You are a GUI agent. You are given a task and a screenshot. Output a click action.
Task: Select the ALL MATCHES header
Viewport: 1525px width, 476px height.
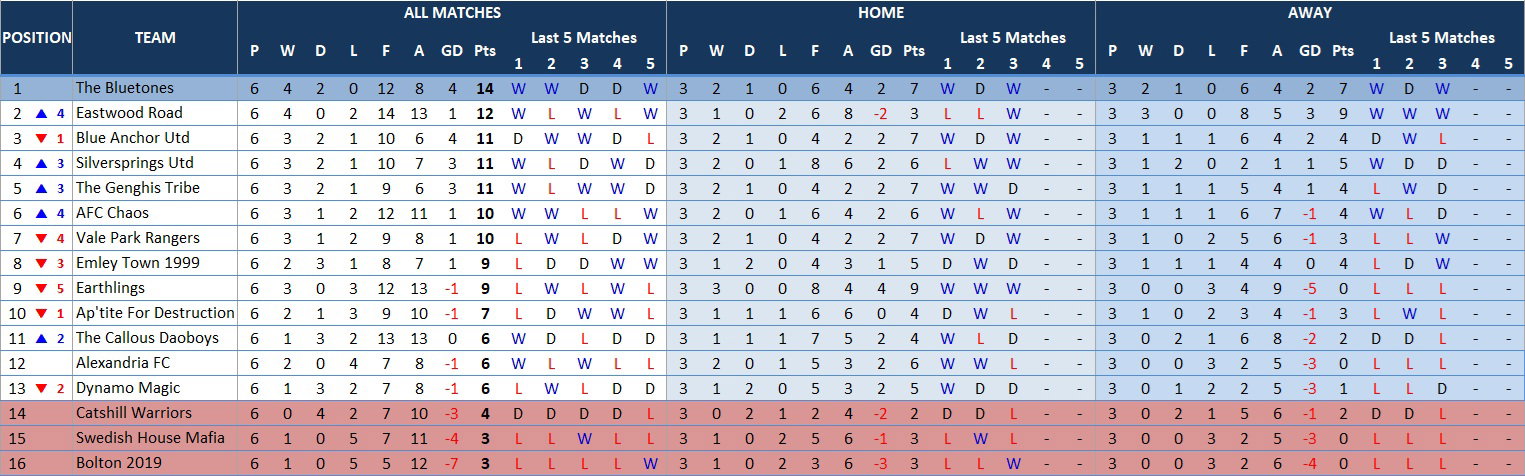(452, 13)
